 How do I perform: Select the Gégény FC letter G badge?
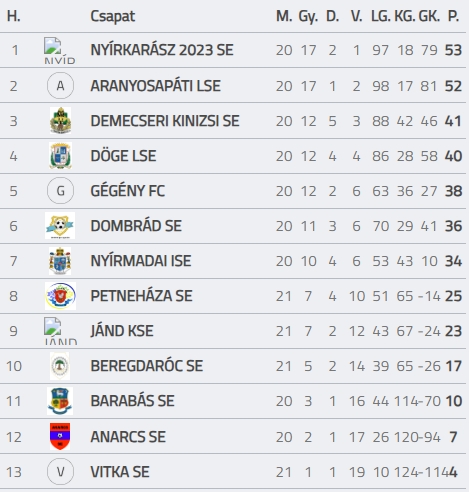(60, 191)
